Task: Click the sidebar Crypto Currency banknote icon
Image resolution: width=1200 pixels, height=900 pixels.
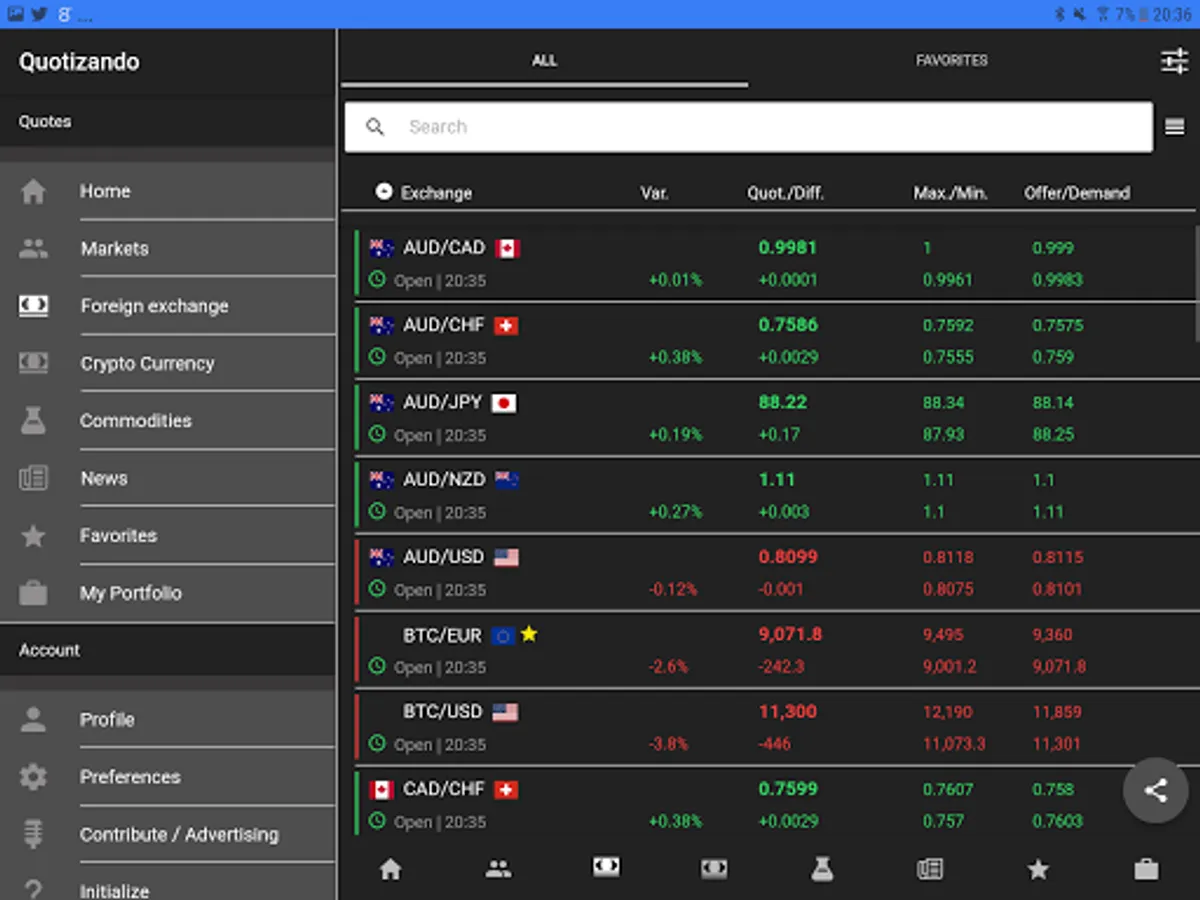Action: click(x=33, y=363)
